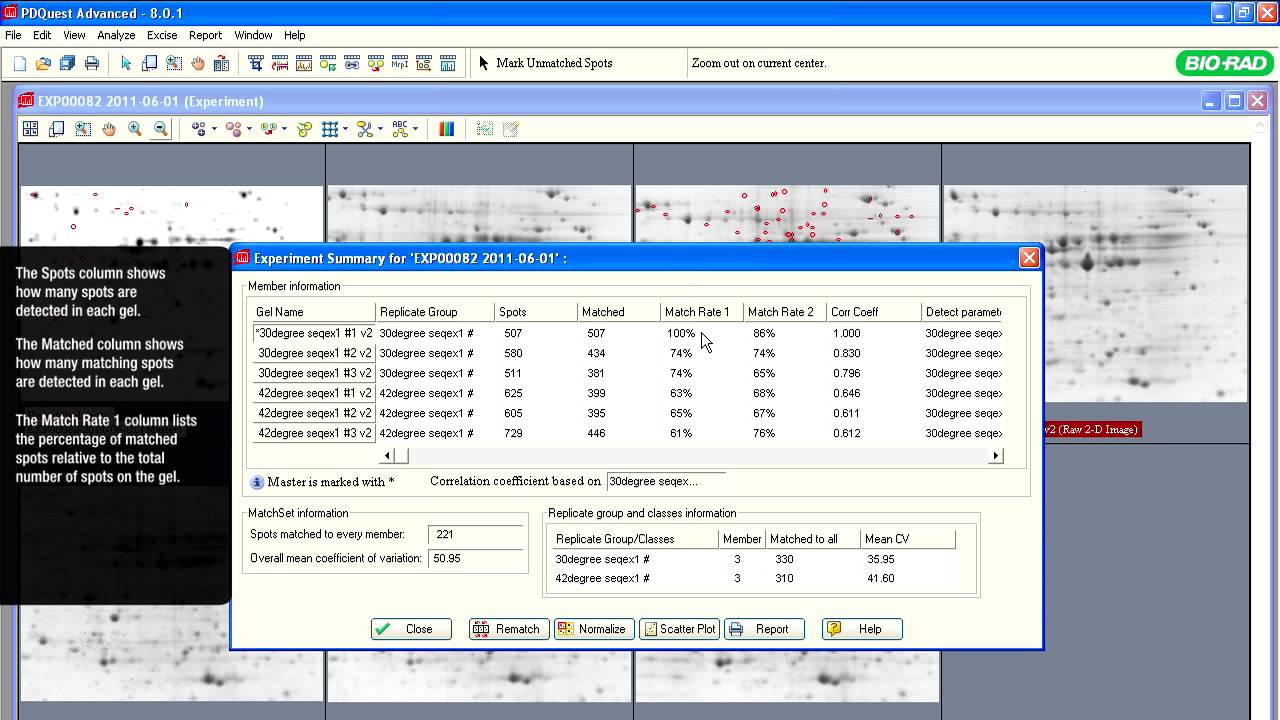Expand the ABC annotation tool dropdown arrow

[x=415, y=129]
